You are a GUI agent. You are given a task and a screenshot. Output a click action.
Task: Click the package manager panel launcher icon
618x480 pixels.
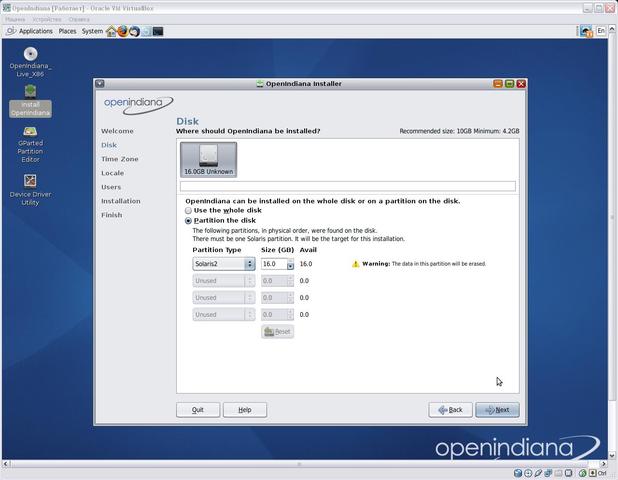click(x=146, y=31)
